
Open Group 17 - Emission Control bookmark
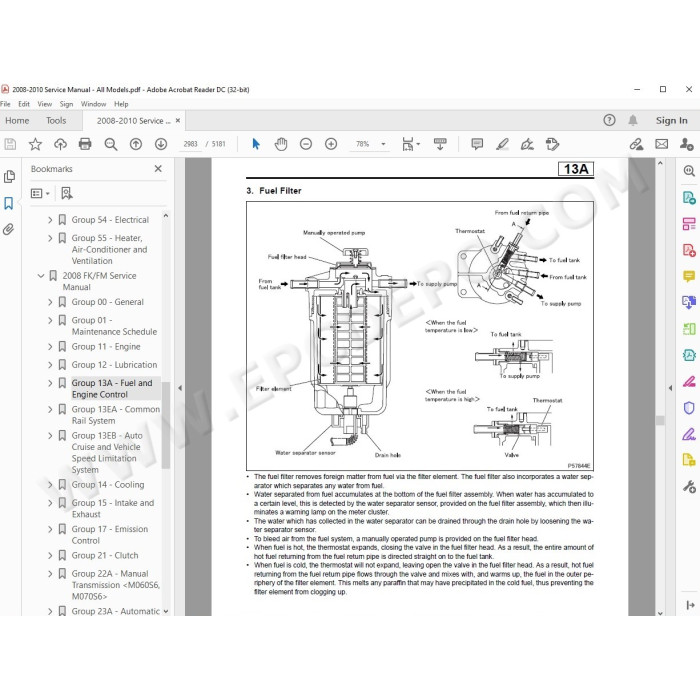tap(110, 534)
